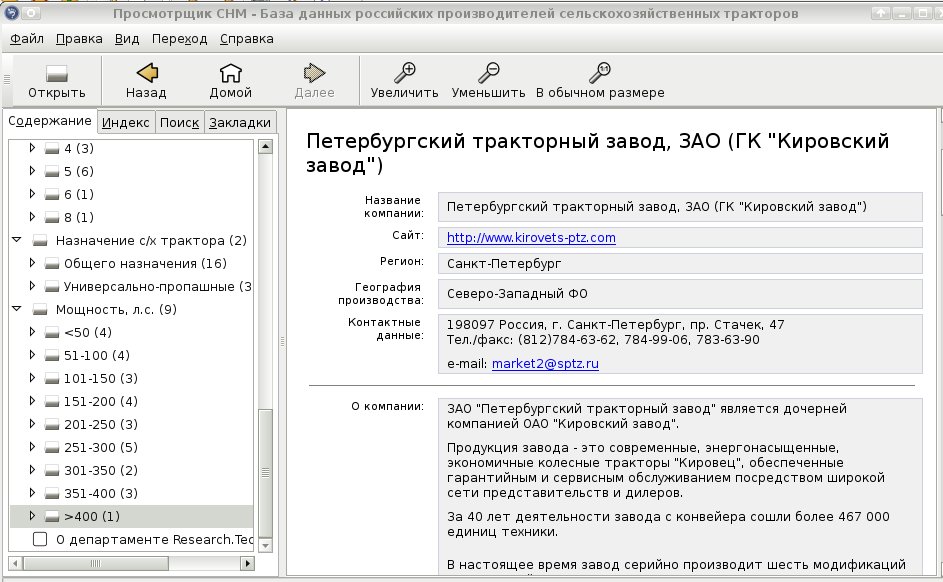This screenshot has height=582, width=943.
Task: Open the Переход menu
Action: (179, 39)
